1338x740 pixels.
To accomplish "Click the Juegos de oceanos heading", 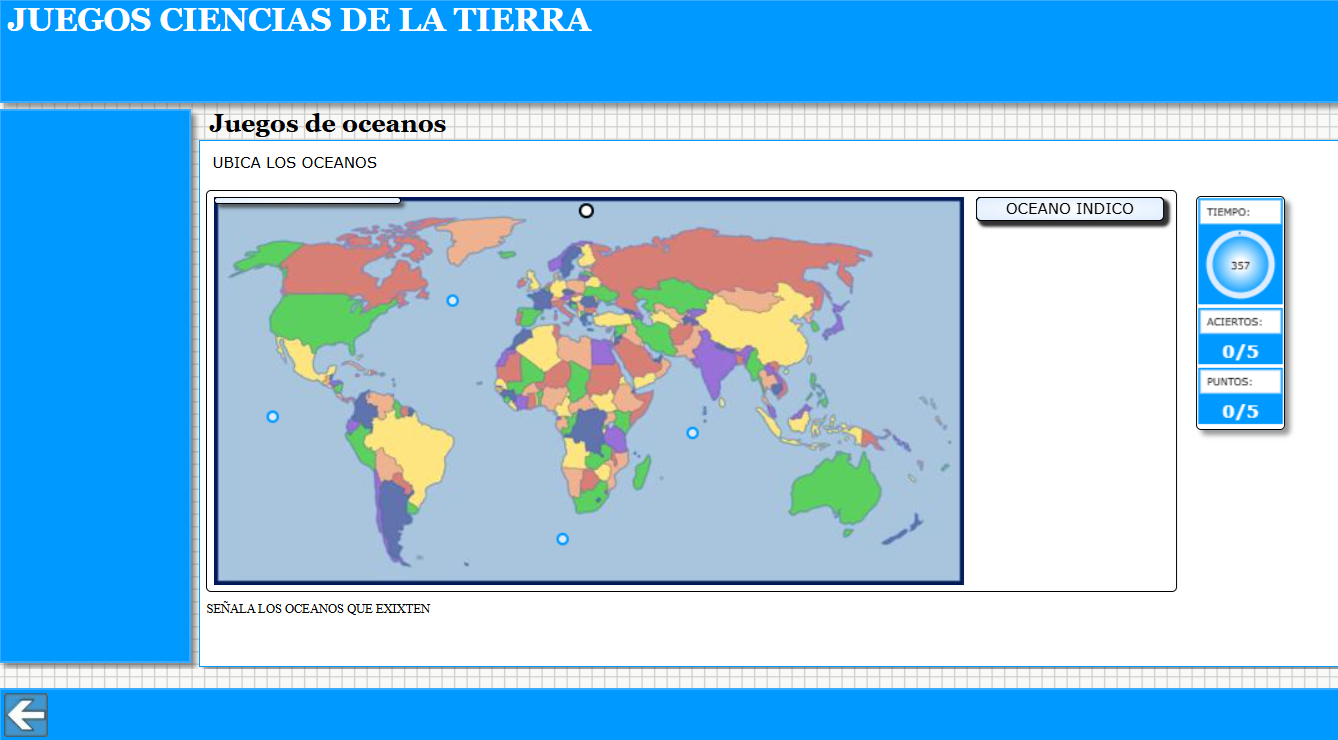I will [x=327, y=124].
